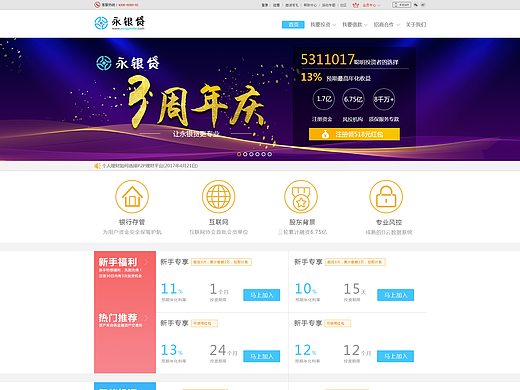Click the 永银贷 logo inside the banner
This screenshot has height=390, width=520.
pyautogui.click(x=128, y=63)
